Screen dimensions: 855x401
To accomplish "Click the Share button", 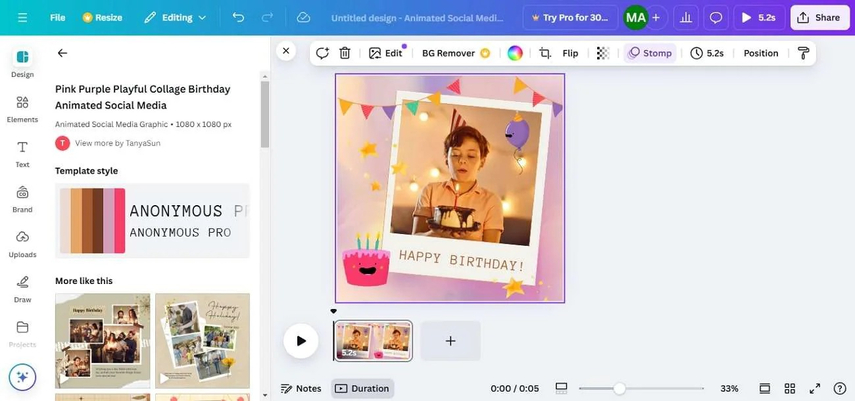I will tap(820, 17).
